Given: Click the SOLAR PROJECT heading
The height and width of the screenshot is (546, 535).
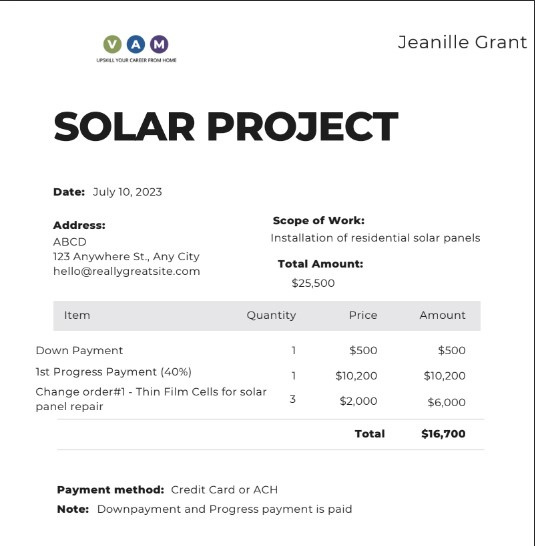Looking at the screenshot, I should 226,126.
